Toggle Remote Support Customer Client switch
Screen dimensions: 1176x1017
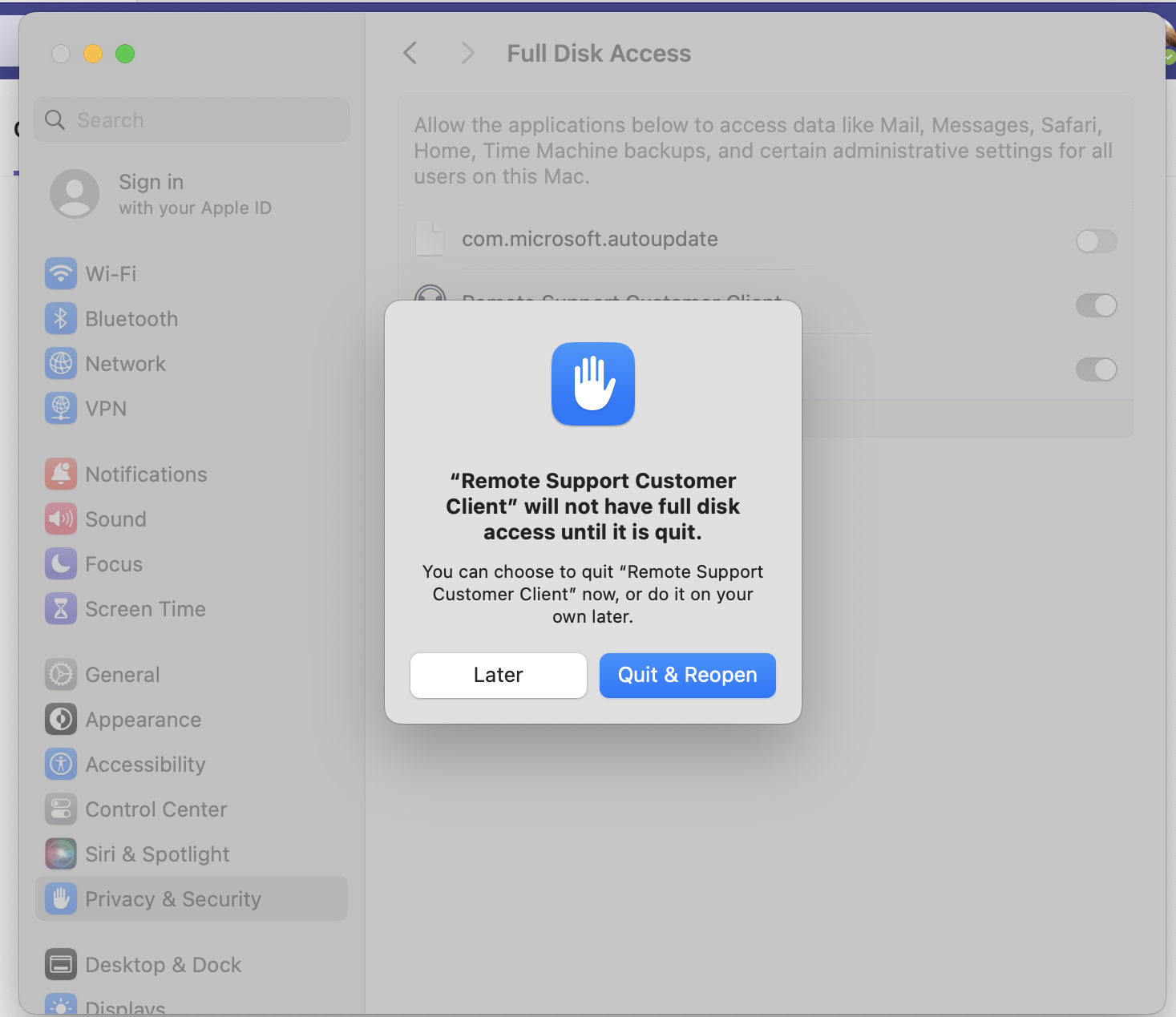click(x=1096, y=305)
